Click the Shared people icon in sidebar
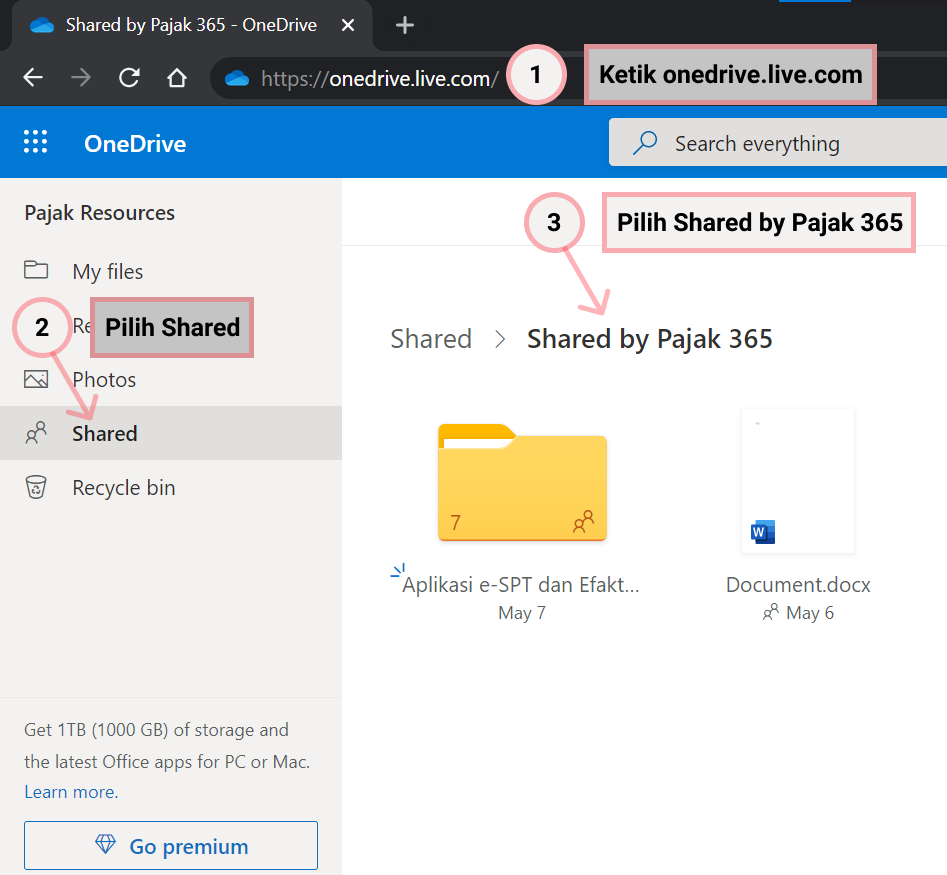This screenshot has height=875, width=947. [x=36, y=433]
